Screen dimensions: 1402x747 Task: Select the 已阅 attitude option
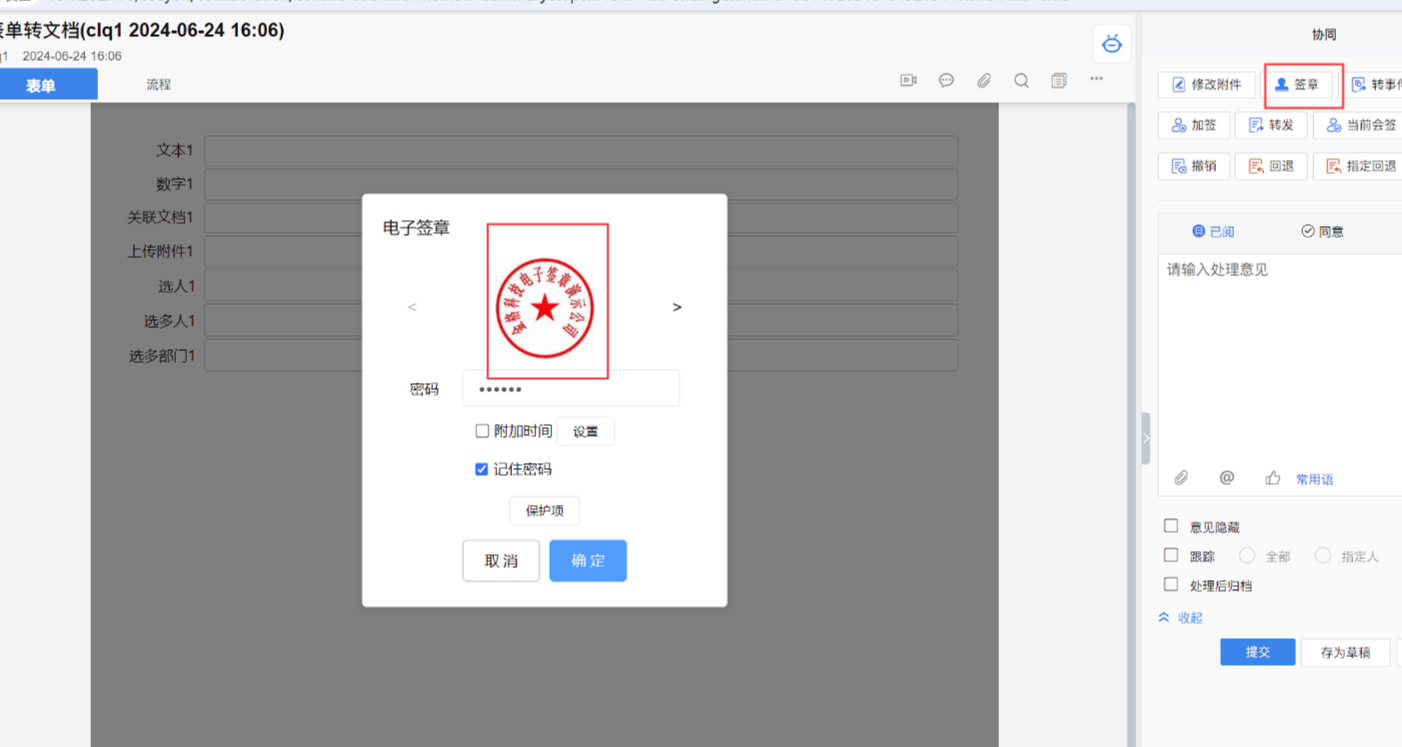point(1213,231)
